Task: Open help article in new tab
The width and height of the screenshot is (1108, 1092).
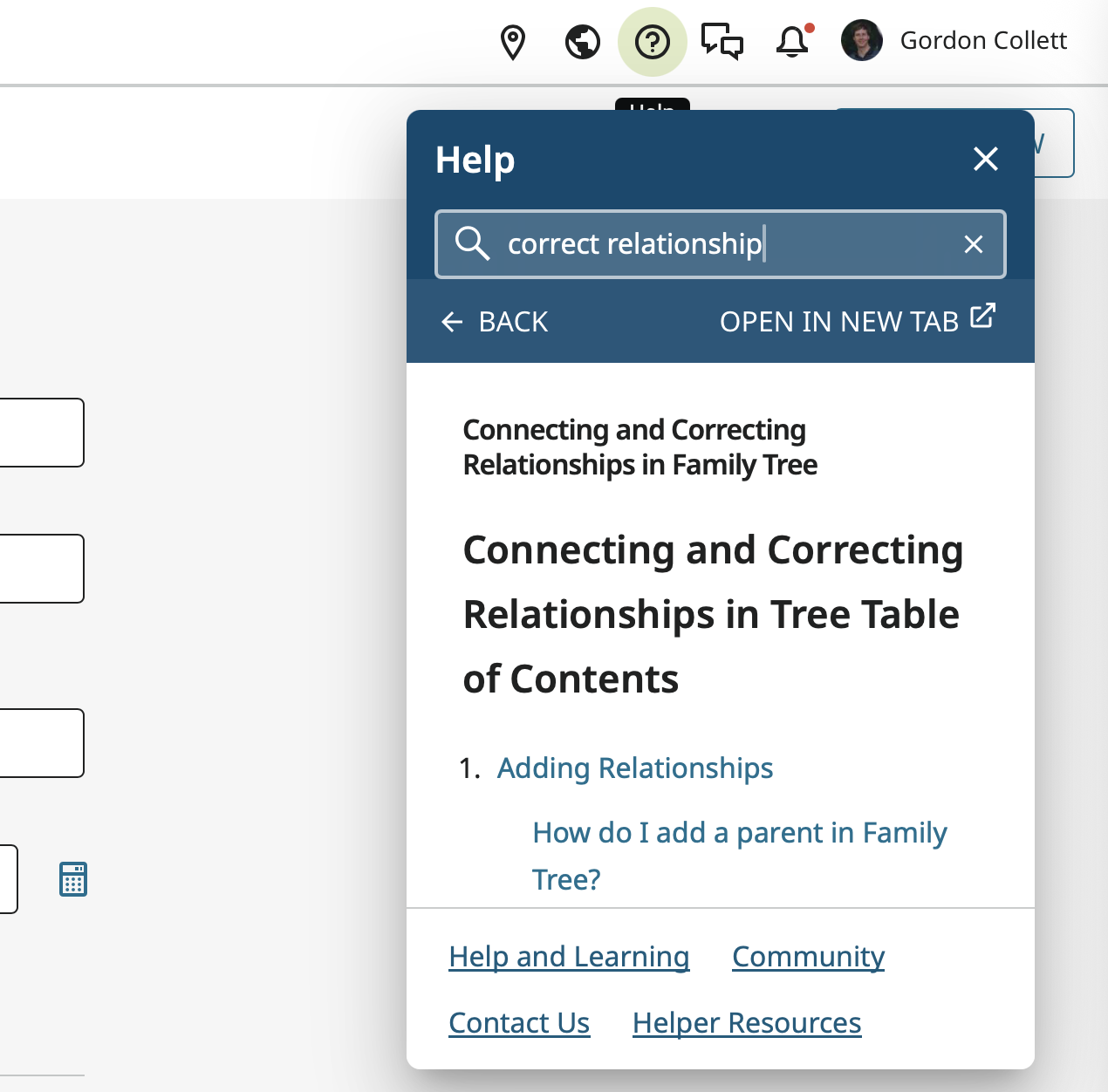Action: (x=857, y=320)
